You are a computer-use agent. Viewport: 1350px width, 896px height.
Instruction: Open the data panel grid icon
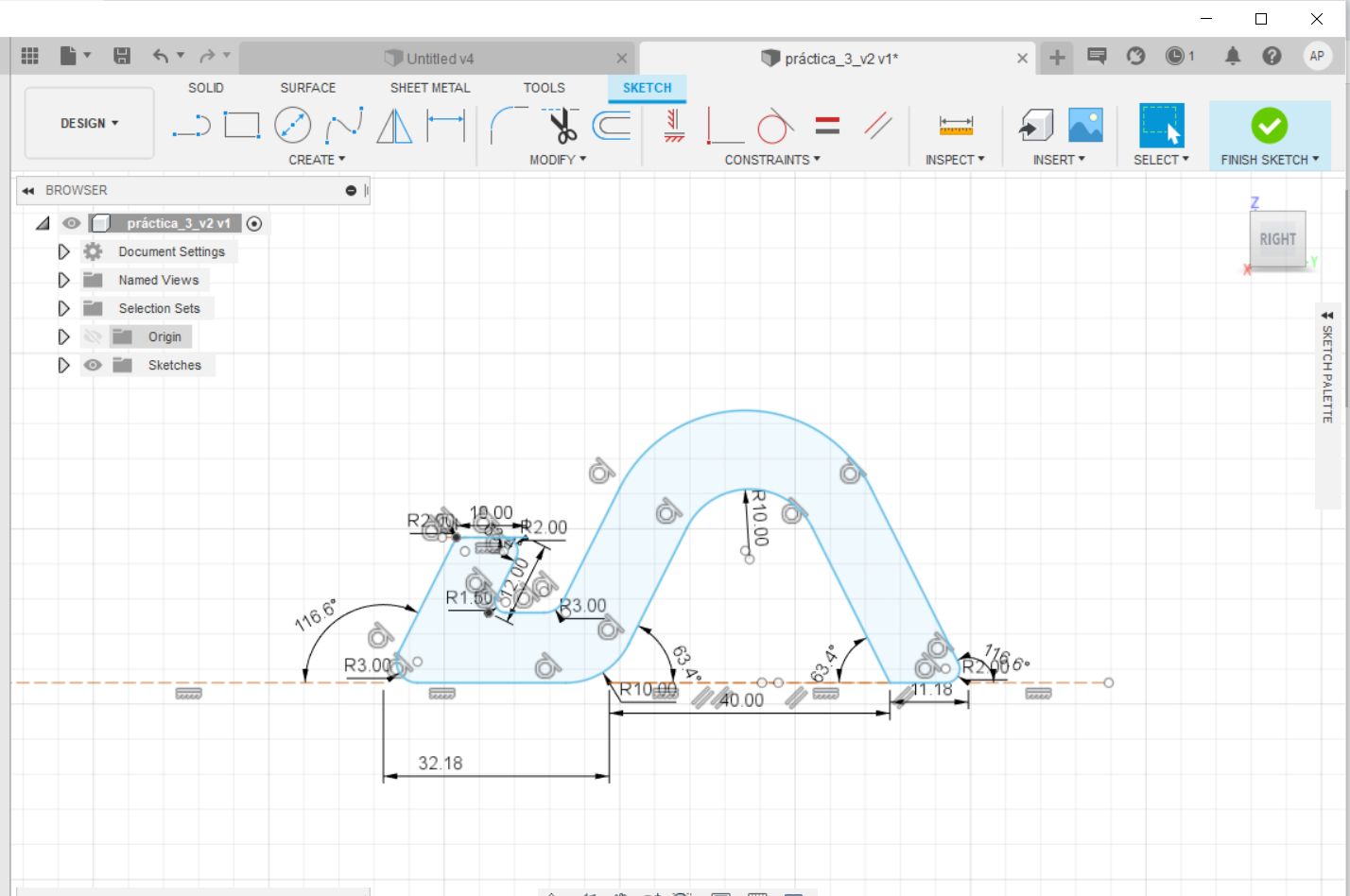pos(29,56)
